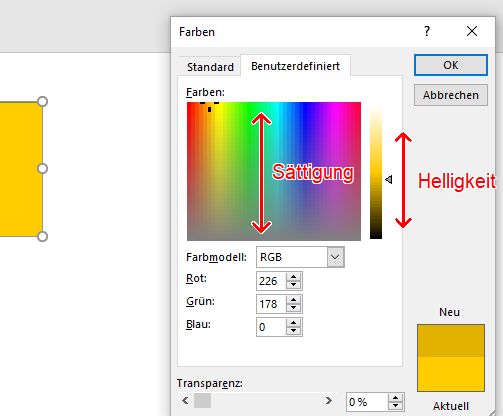This screenshot has height=416, width=503.
Task: Click the brightness slider triangle marker
Action: [x=389, y=180]
